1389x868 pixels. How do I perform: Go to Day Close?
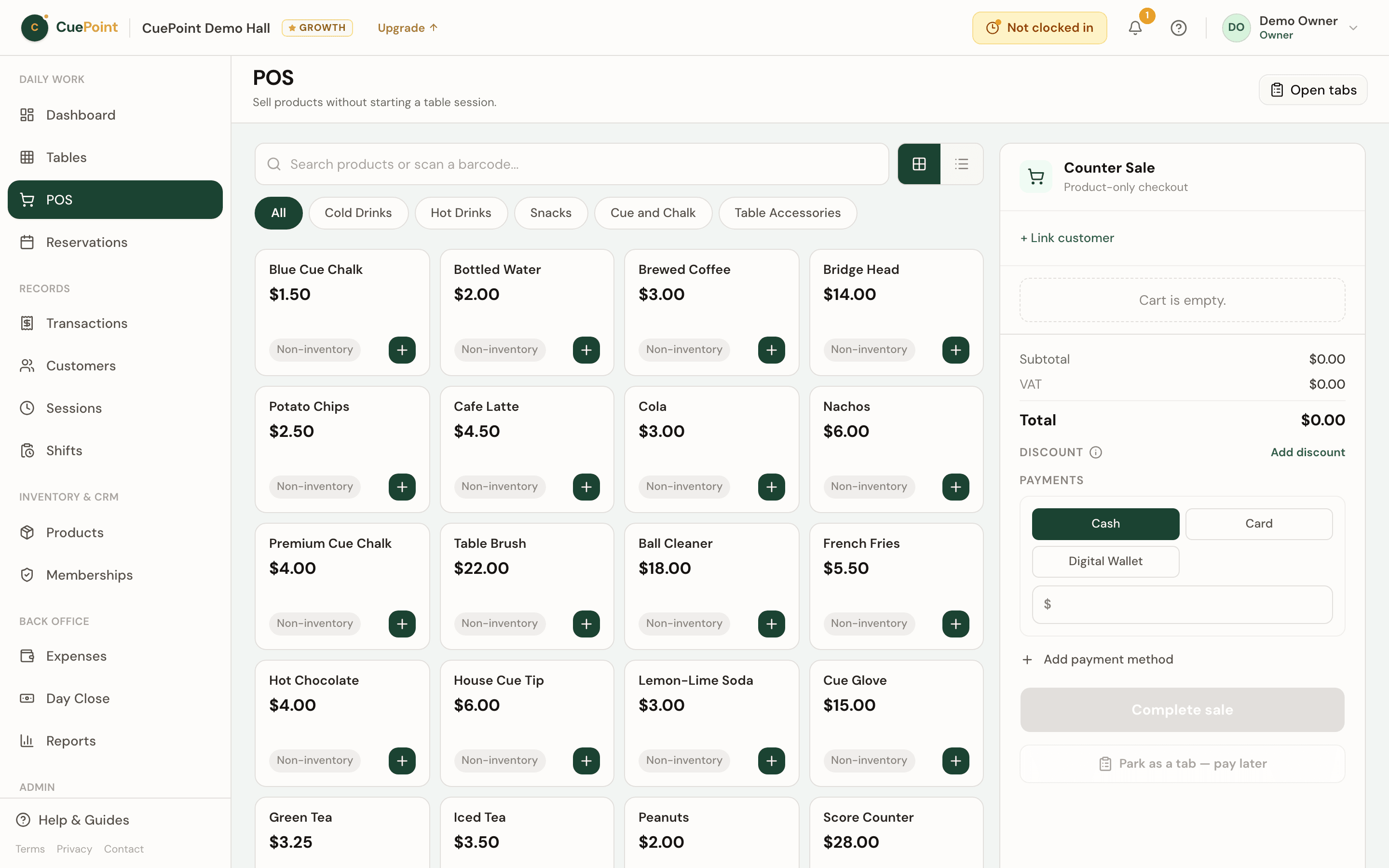point(115,699)
